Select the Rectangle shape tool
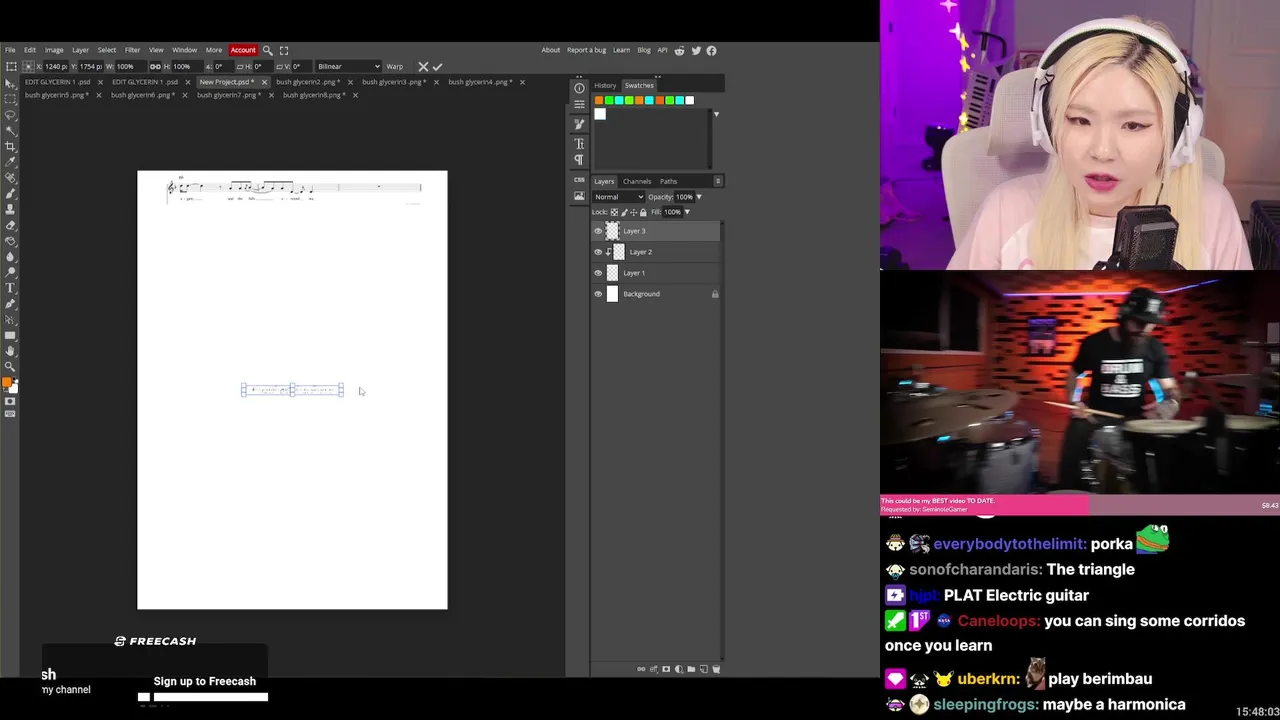Viewport: 1280px width, 720px height. click(x=10, y=335)
